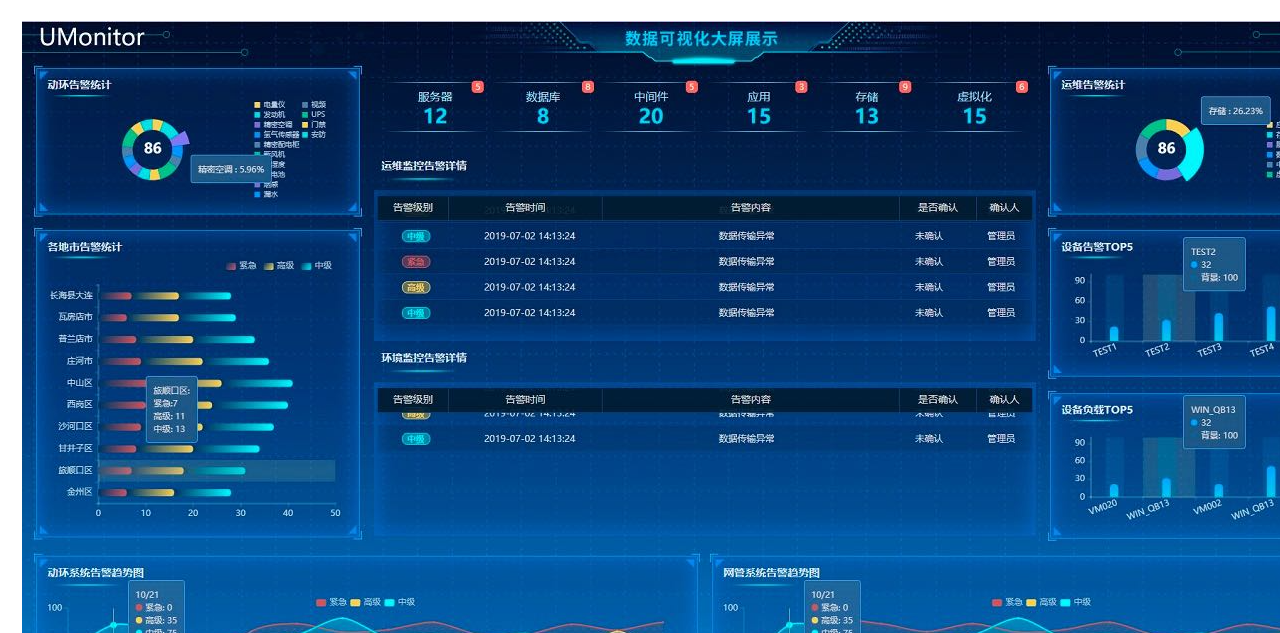This screenshot has height=633, width=1280.
Task: Toggle 中级 legend in 各地市告警统计 chart
Action: [x=316, y=266]
